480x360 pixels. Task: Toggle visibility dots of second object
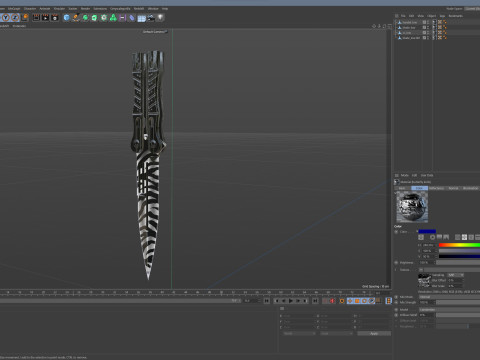click(428, 27)
